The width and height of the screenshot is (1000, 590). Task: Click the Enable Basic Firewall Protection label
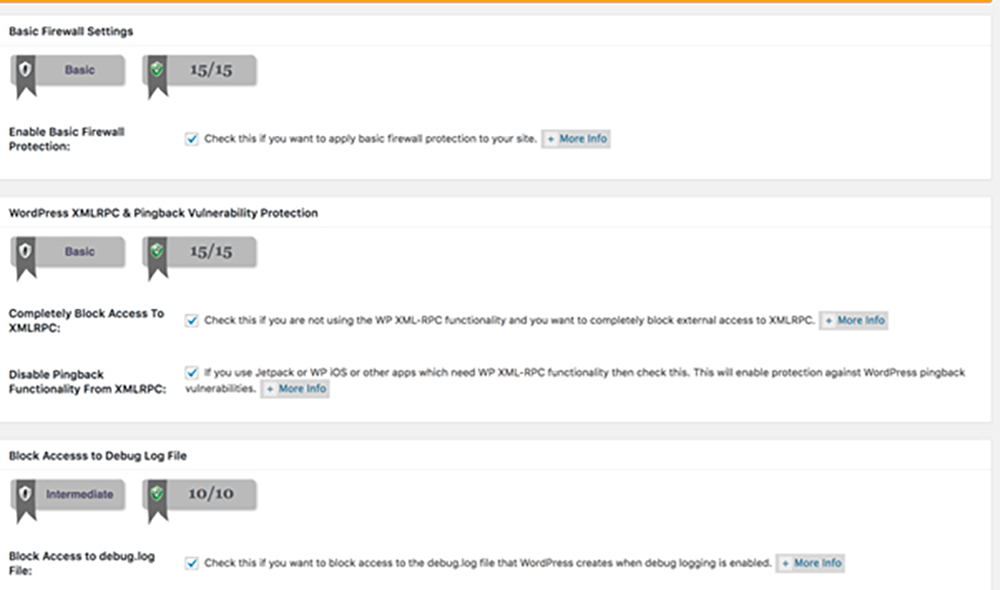coord(66,139)
